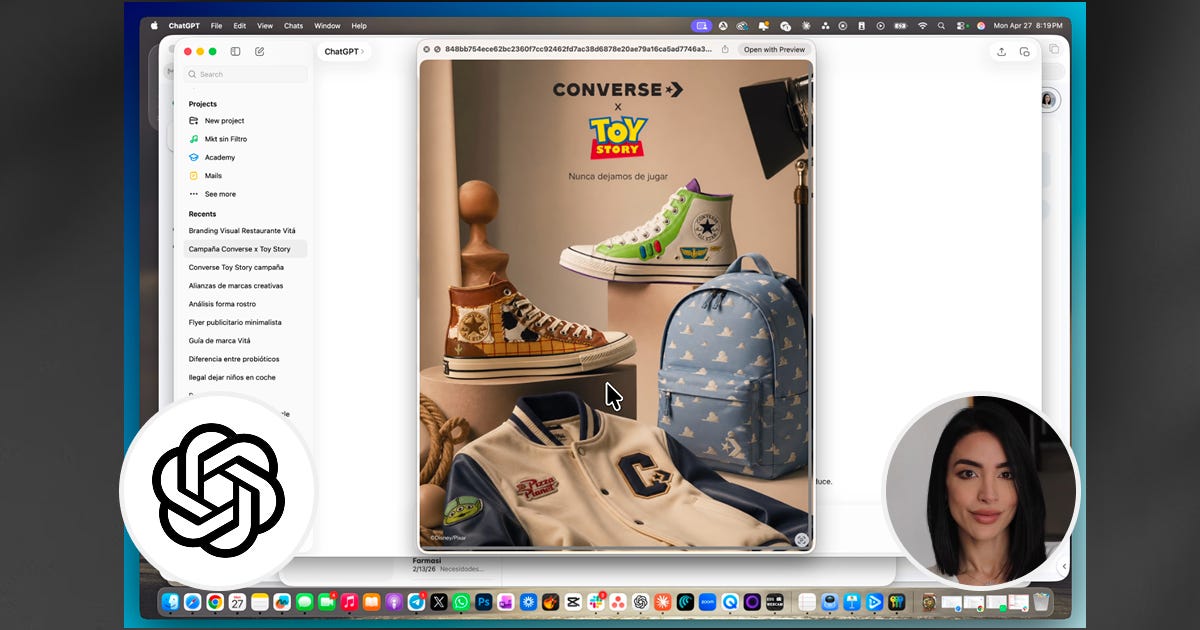Click the Siri icon in menu bar
1200x630 pixels.
click(x=981, y=25)
